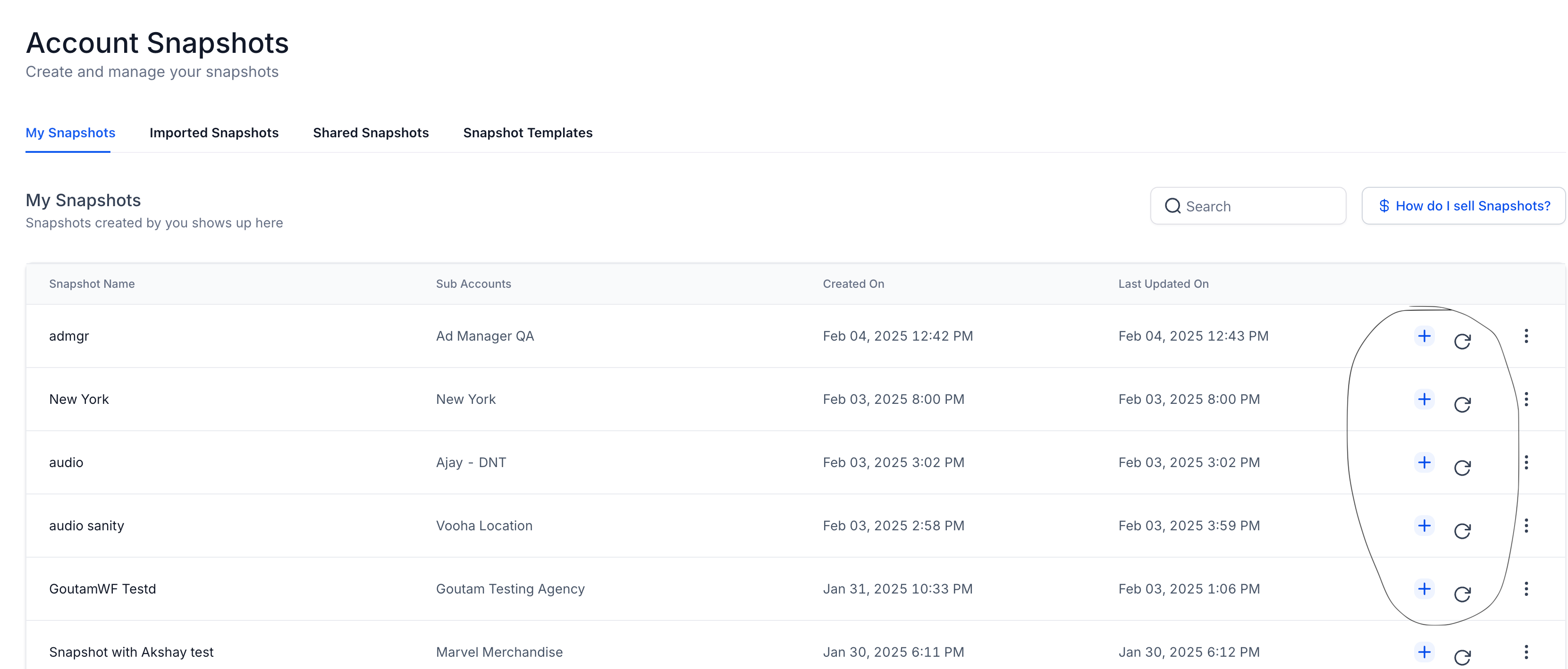Screen dimensions: 1568x669
Task: Switch to Shared Snapshots tab
Action: click(371, 133)
